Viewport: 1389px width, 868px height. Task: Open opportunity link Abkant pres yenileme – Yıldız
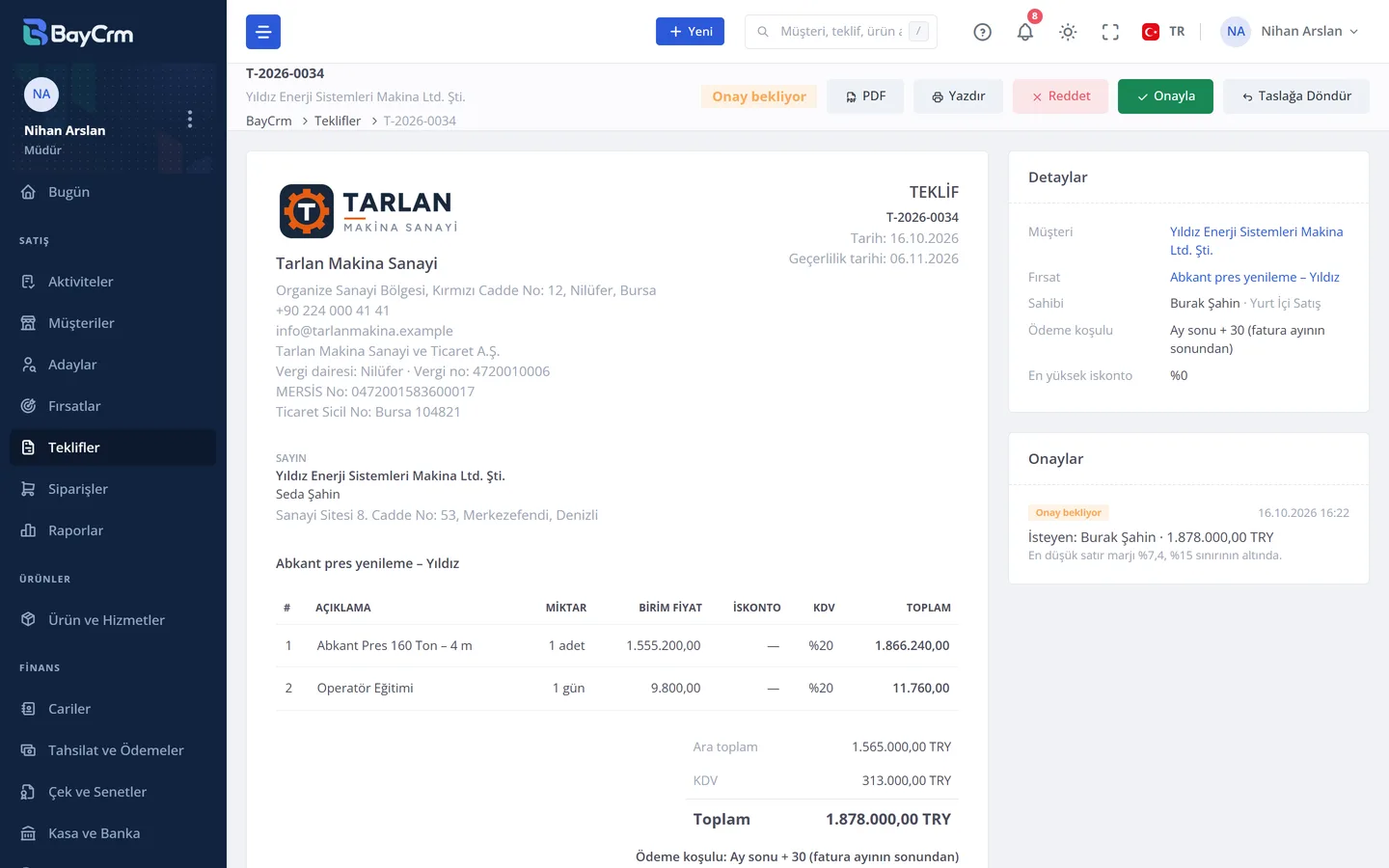[1255, 277]
